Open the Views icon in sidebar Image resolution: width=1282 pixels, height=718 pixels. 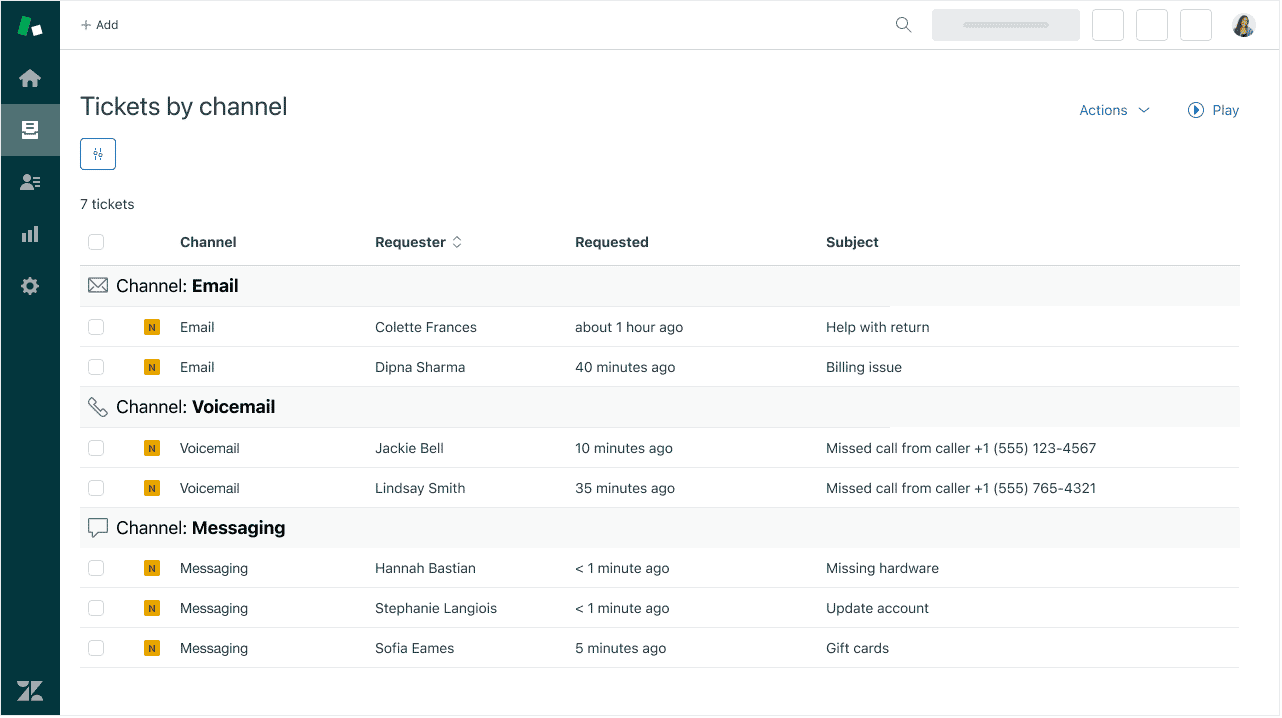point(30,130)
